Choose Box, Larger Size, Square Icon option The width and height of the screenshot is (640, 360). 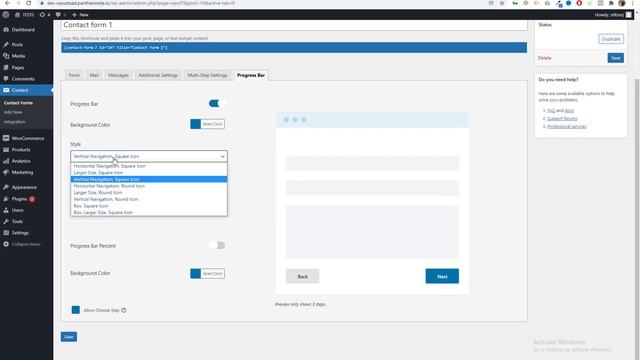pyautogui.click(x=149, y=212)
